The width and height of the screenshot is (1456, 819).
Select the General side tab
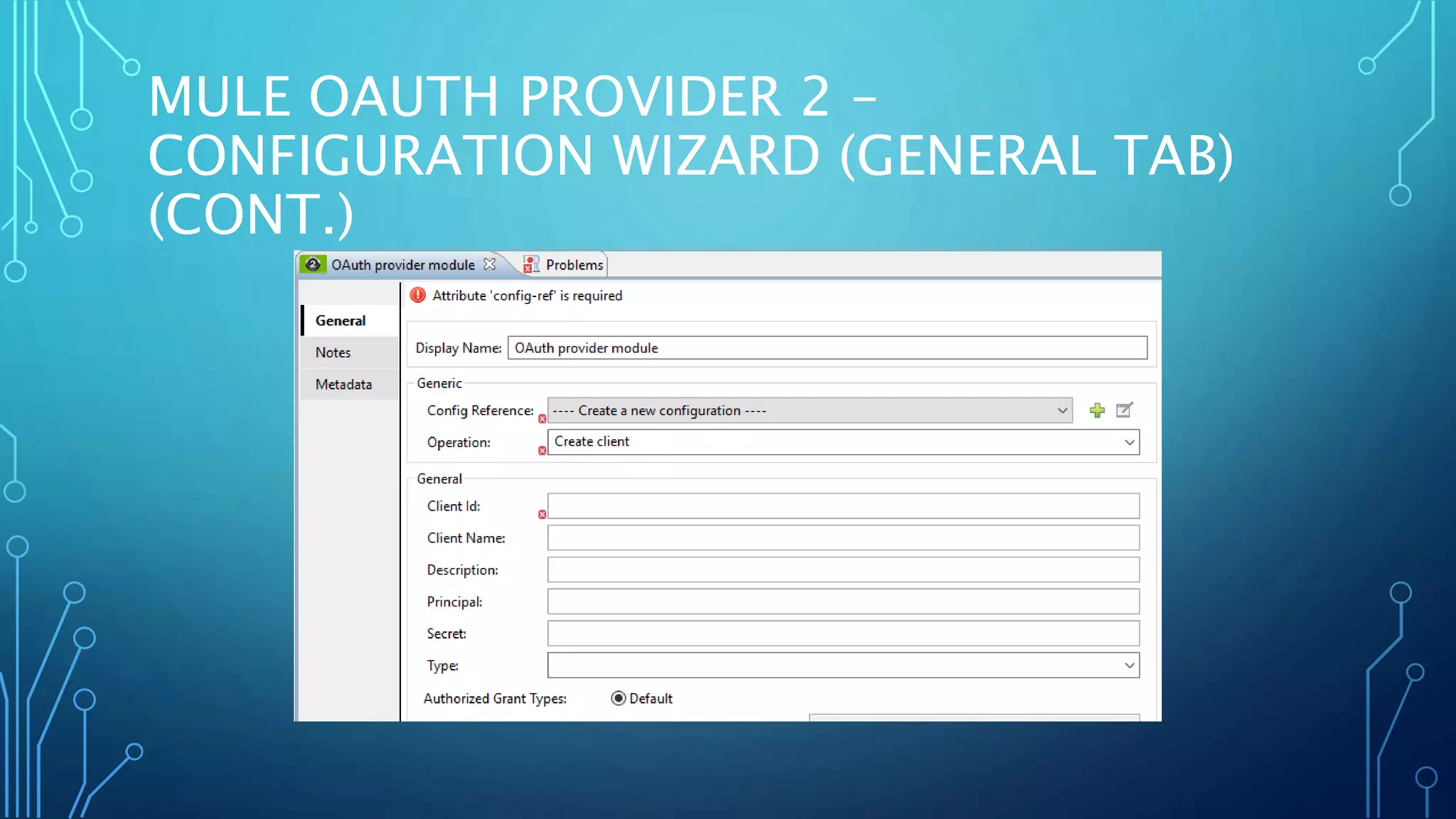tap(341, 321)
